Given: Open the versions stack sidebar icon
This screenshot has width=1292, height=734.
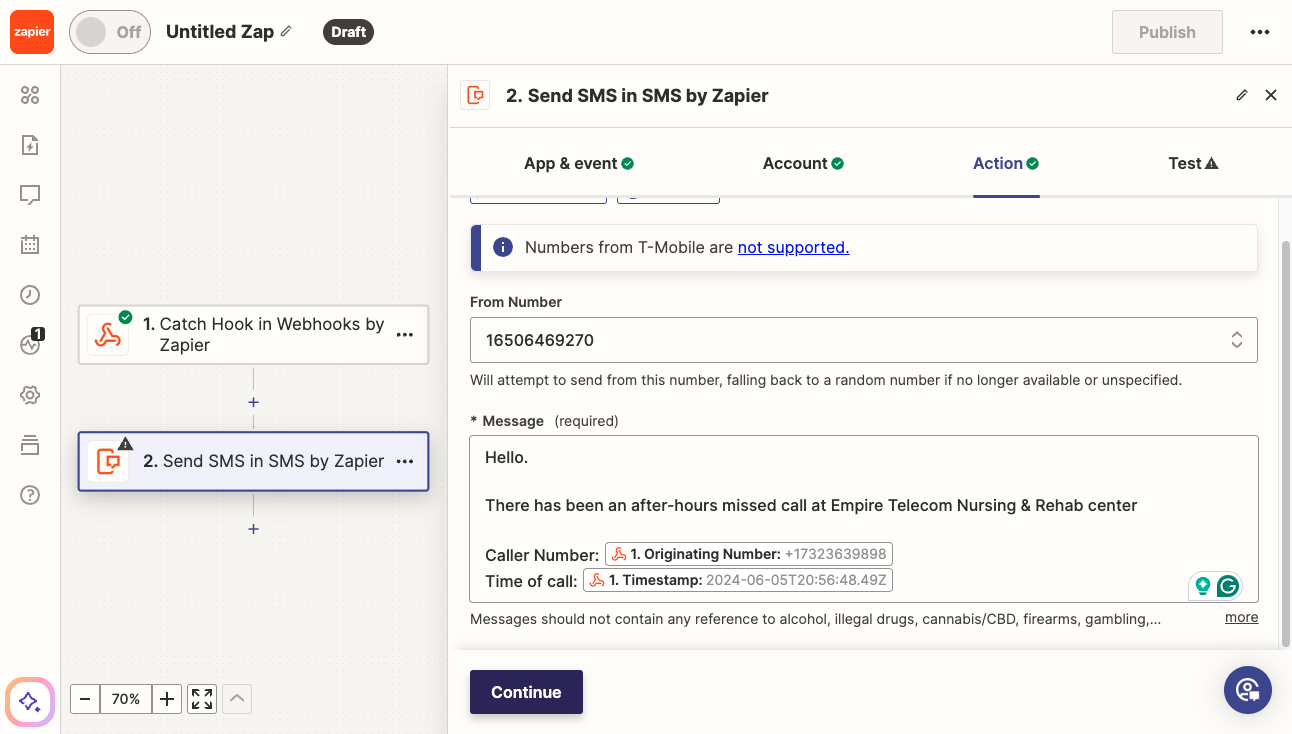Looking at the screenshot, I should [x=30, y=445].
